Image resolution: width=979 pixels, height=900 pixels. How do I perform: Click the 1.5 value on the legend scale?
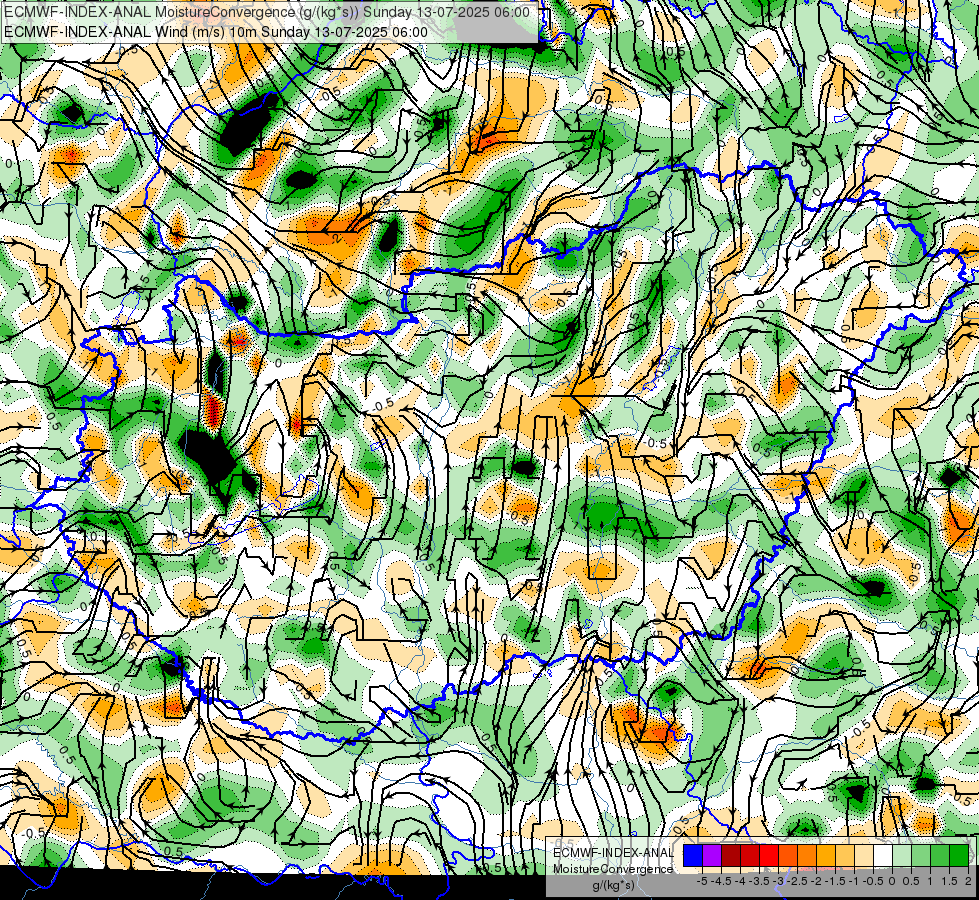point(949,881)
